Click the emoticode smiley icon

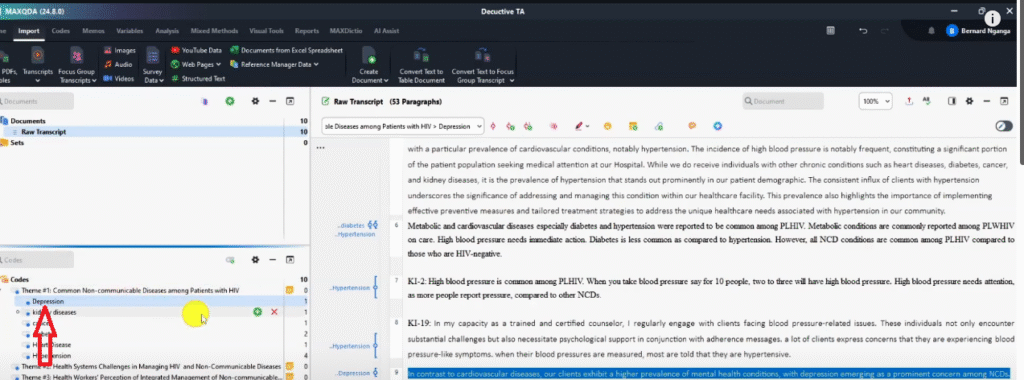607,125
